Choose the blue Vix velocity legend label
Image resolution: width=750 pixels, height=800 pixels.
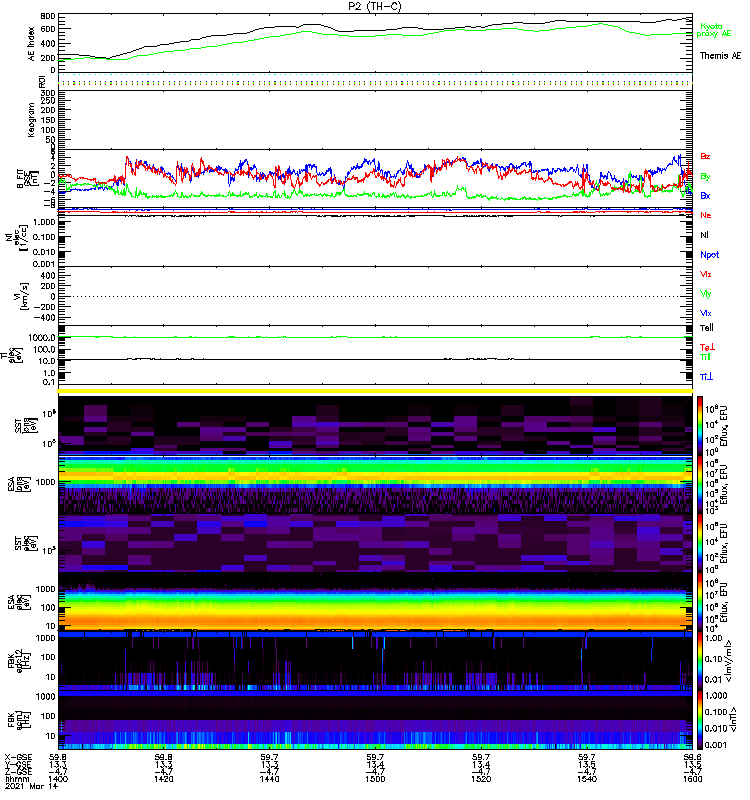point(706,313)
